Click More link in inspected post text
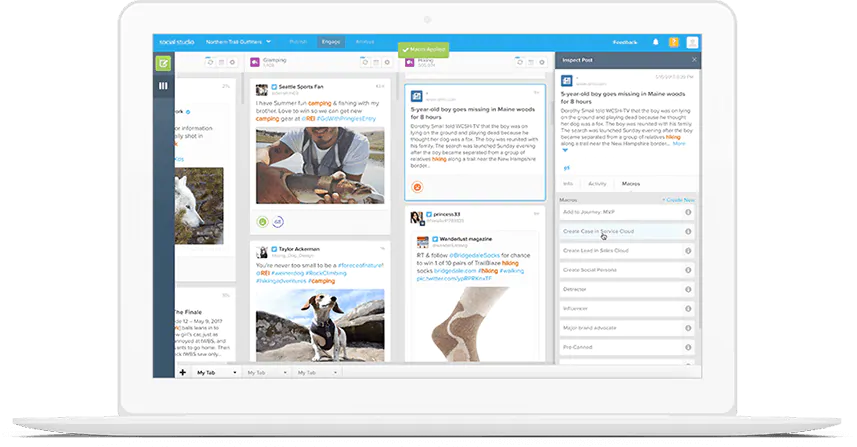This screenshot has width=857, height=447. click(679, 144)
